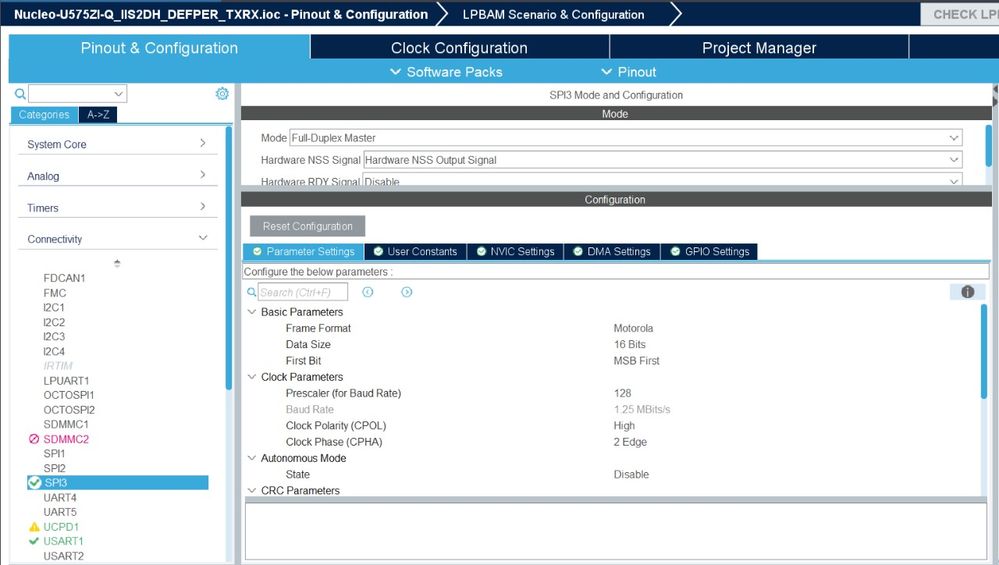Click the USART1 green checkmark icon
The width and height of the screenshot is (999, 565).
34,541
